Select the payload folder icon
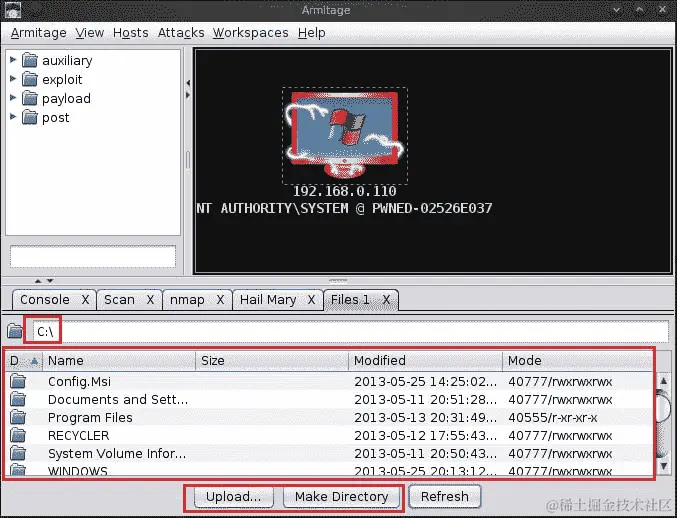Image resolution: width=677 pixels, height=518 pixels. click(x=29, y=98)
